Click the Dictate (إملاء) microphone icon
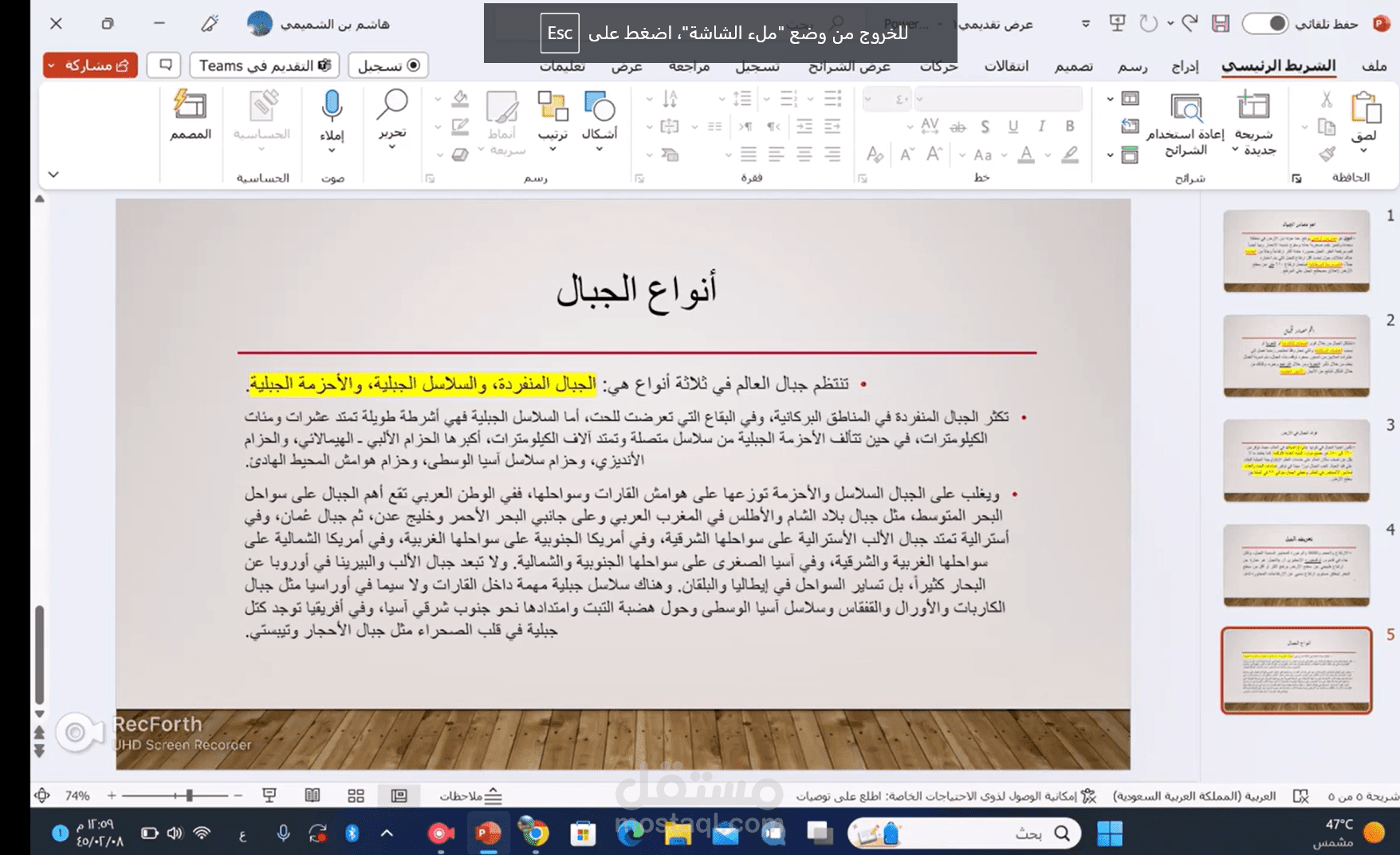Viewport: 1400px width, 855px height. click(332, 107)
